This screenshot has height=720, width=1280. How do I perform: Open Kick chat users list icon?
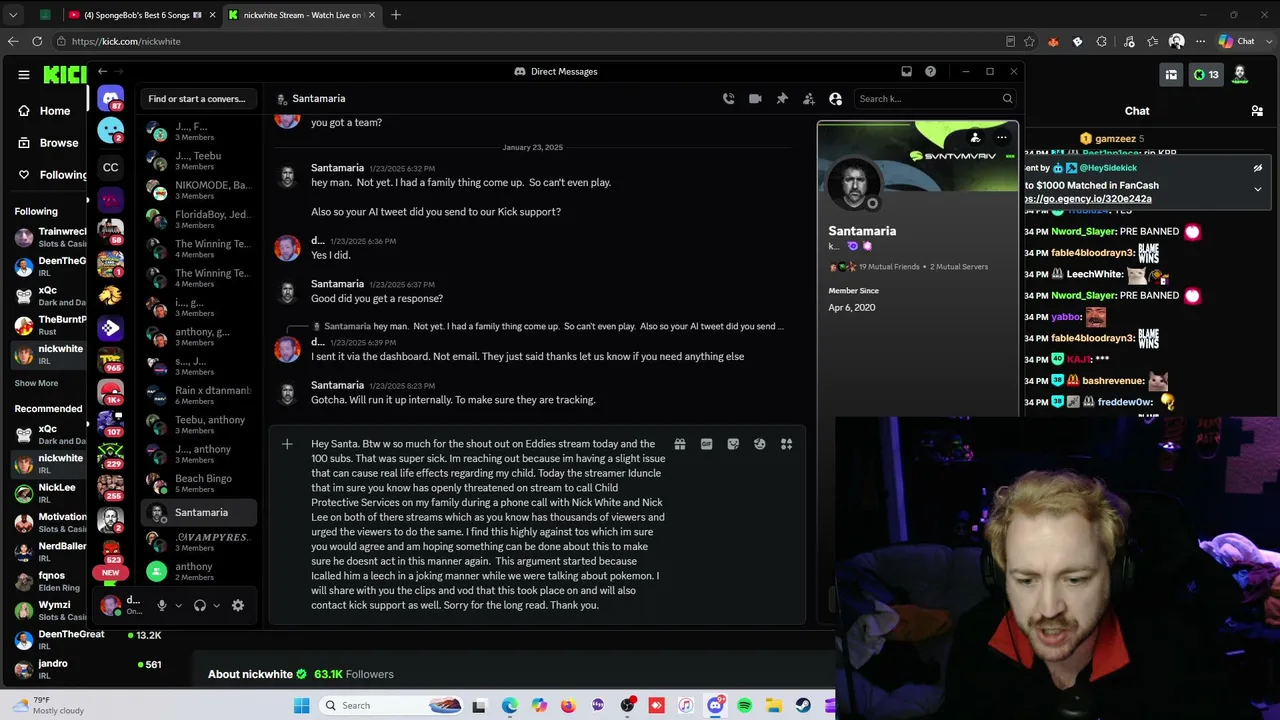click(1257, 111)
